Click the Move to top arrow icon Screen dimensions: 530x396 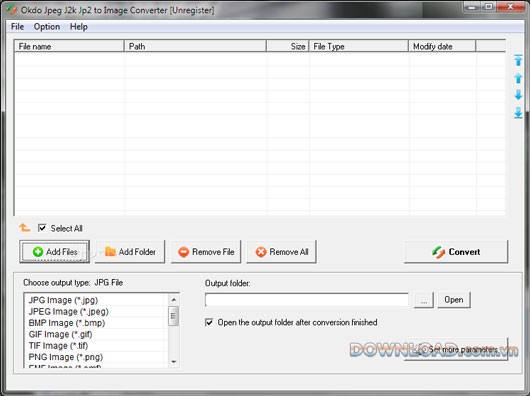click(x=518, y=60)
